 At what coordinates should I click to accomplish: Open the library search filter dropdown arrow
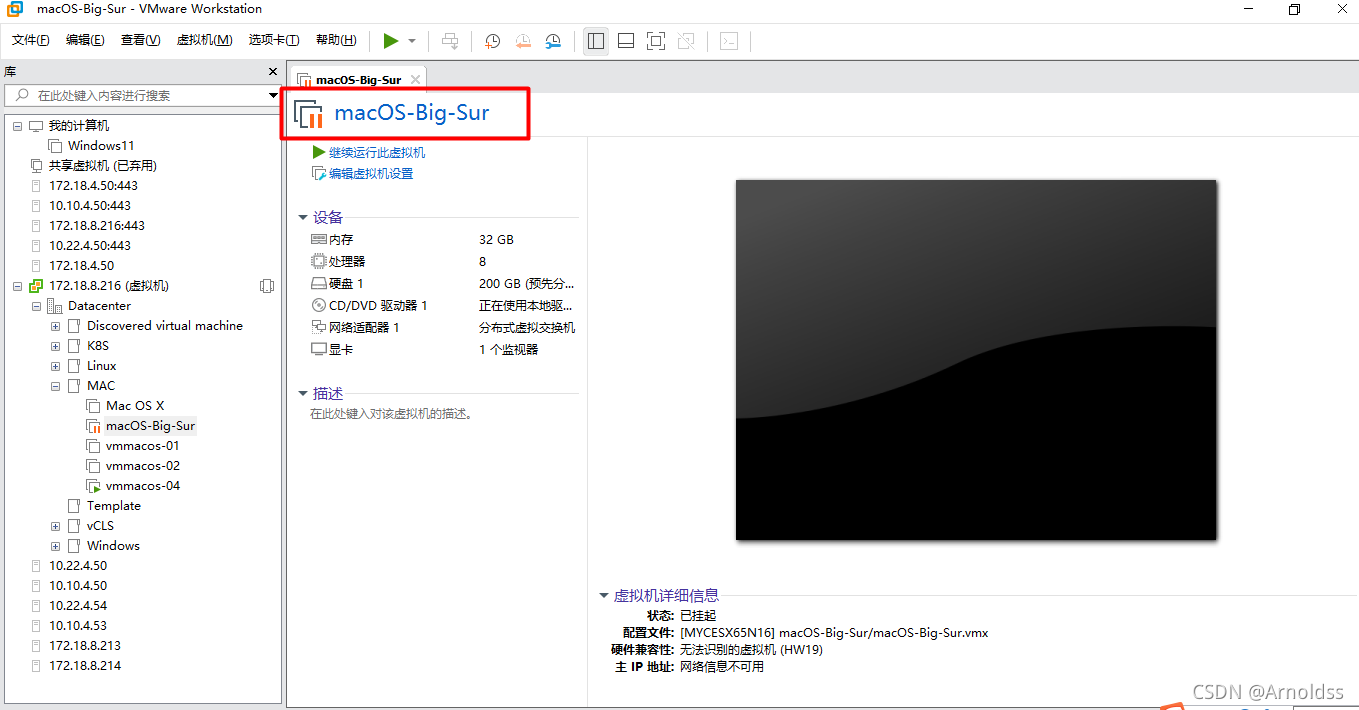point(274,96)
